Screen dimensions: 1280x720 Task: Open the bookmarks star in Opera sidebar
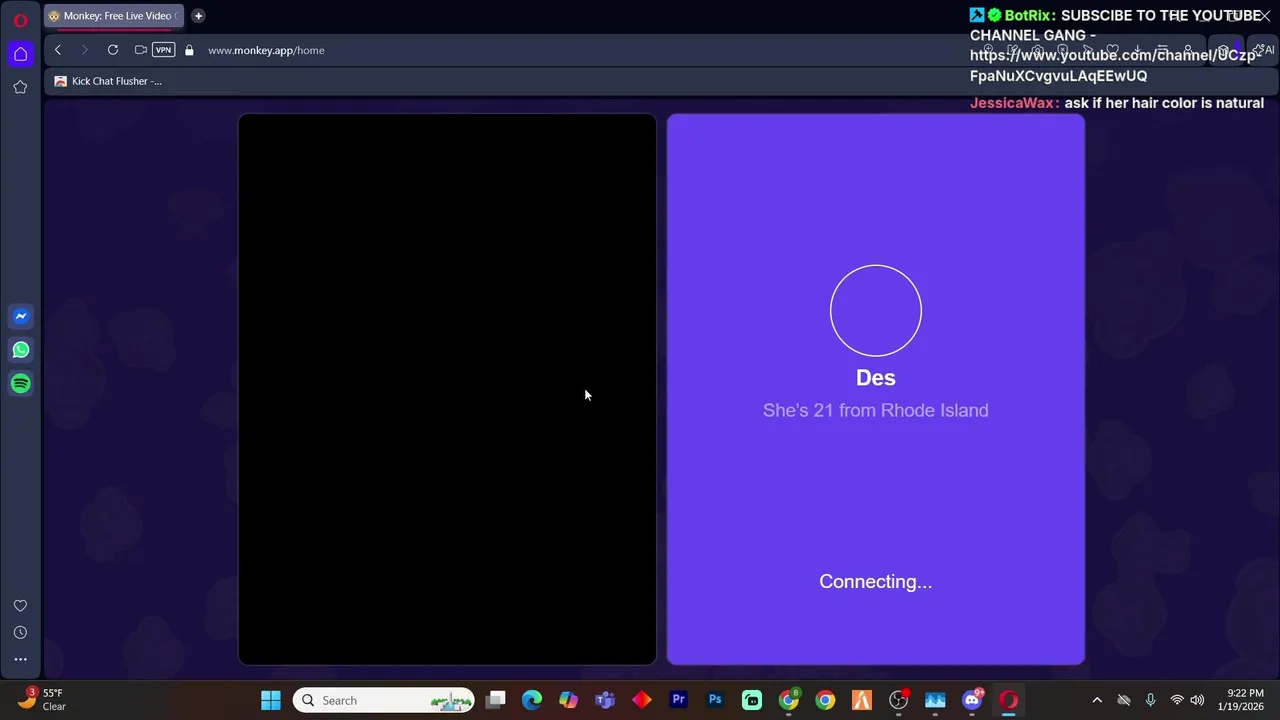click(x=20, y=87)
